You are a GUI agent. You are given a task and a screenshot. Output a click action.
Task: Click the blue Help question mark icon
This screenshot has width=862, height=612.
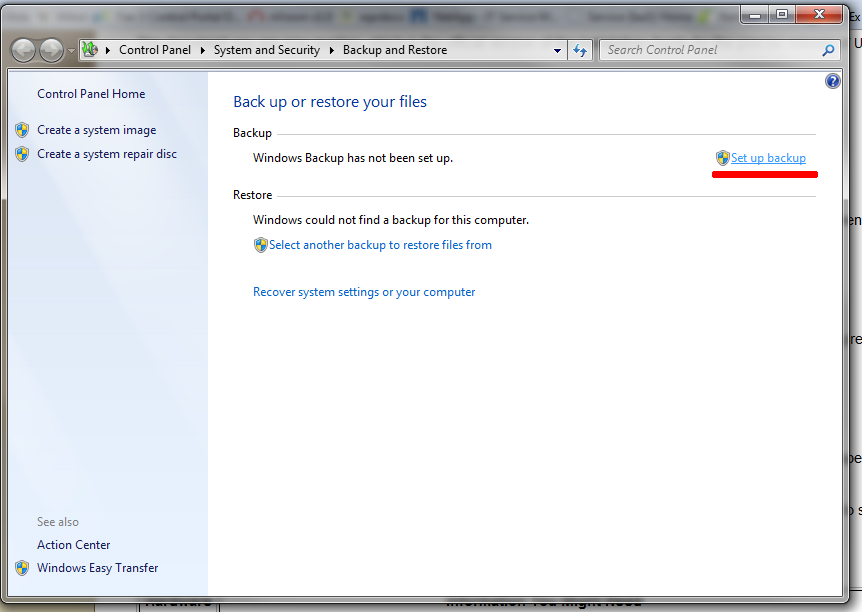(832, 81)
